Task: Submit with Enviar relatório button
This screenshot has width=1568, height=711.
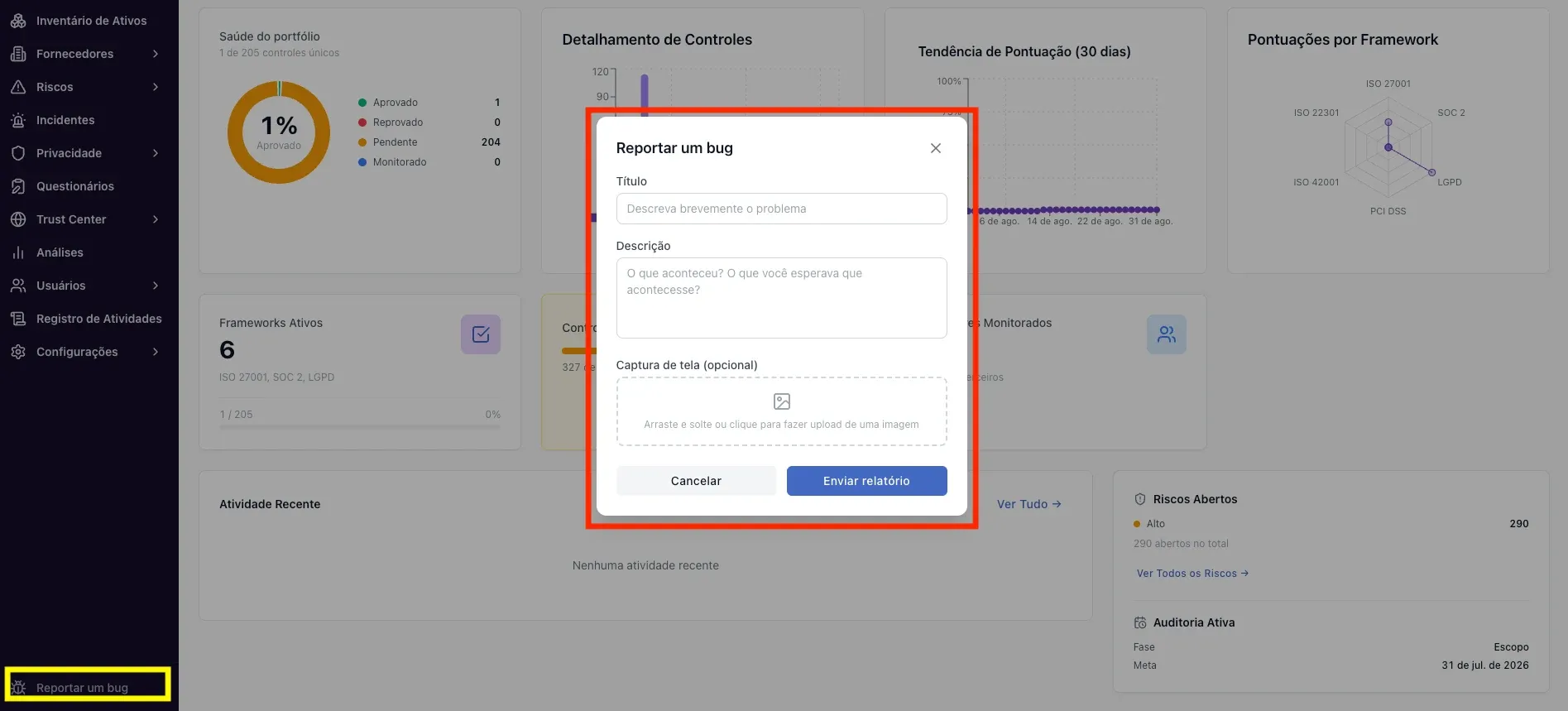Action: point(866,481)
